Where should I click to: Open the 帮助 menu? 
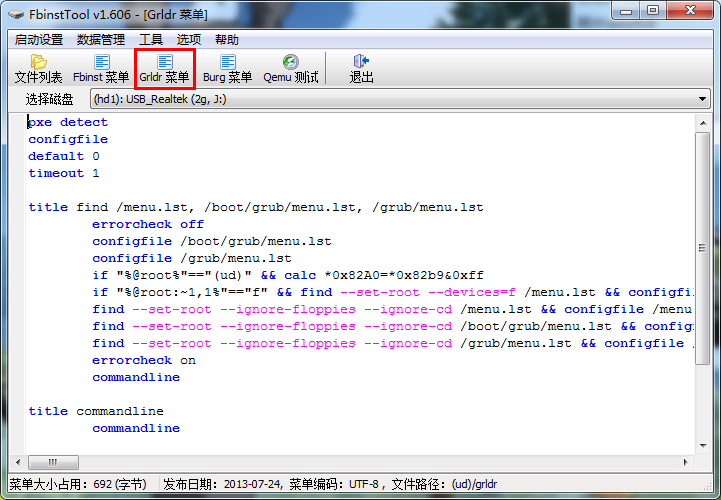(x=227, y=40)
